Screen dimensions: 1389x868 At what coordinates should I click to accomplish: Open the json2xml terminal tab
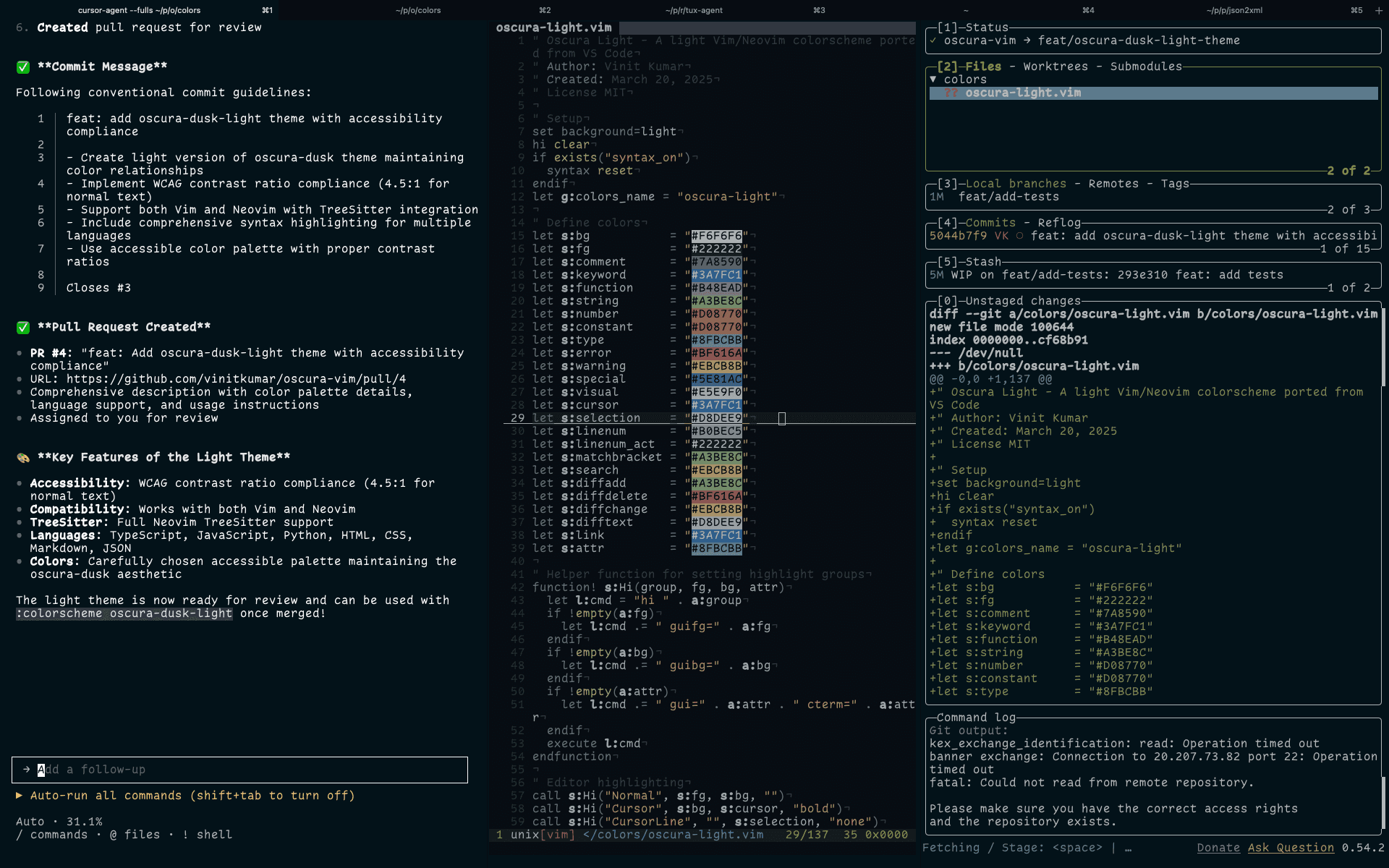1234,10
